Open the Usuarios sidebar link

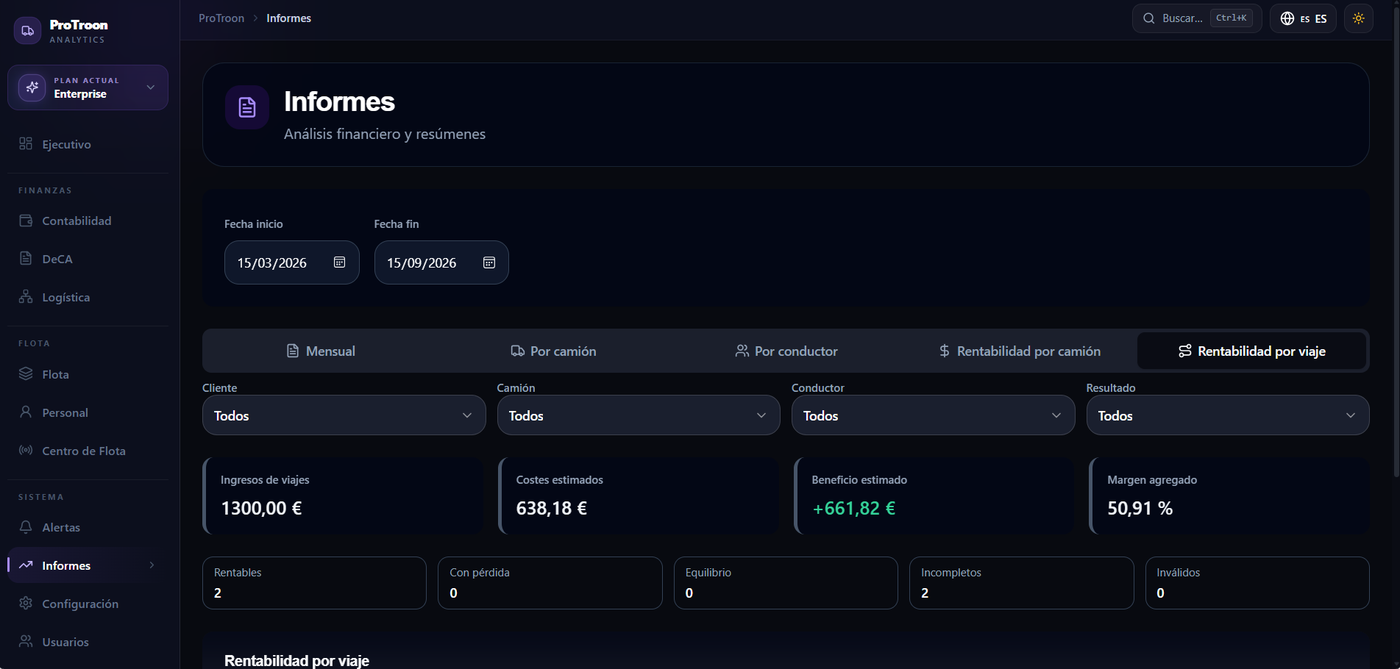(x=90, y=642)
